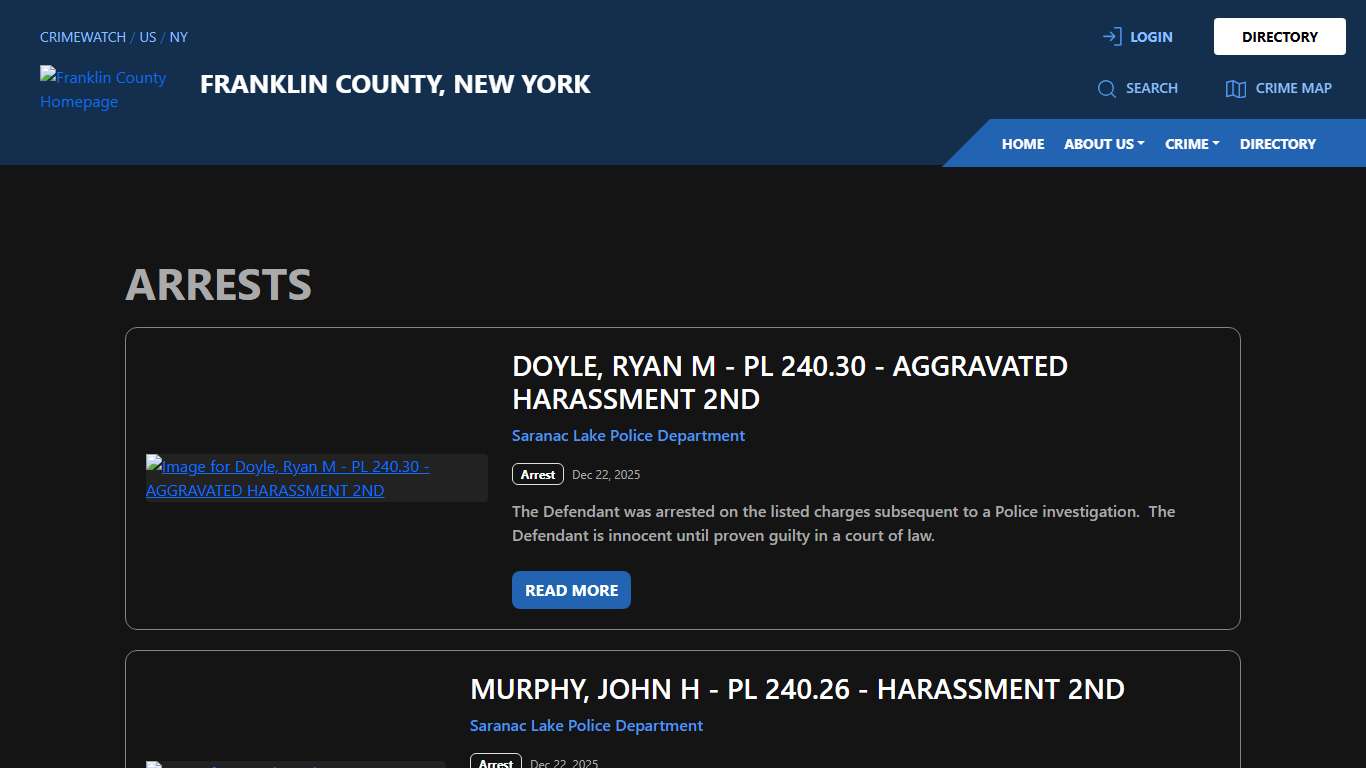1366x768 pixels.
Task: Open the NY breadcrumb link
Action: point(178,37)
